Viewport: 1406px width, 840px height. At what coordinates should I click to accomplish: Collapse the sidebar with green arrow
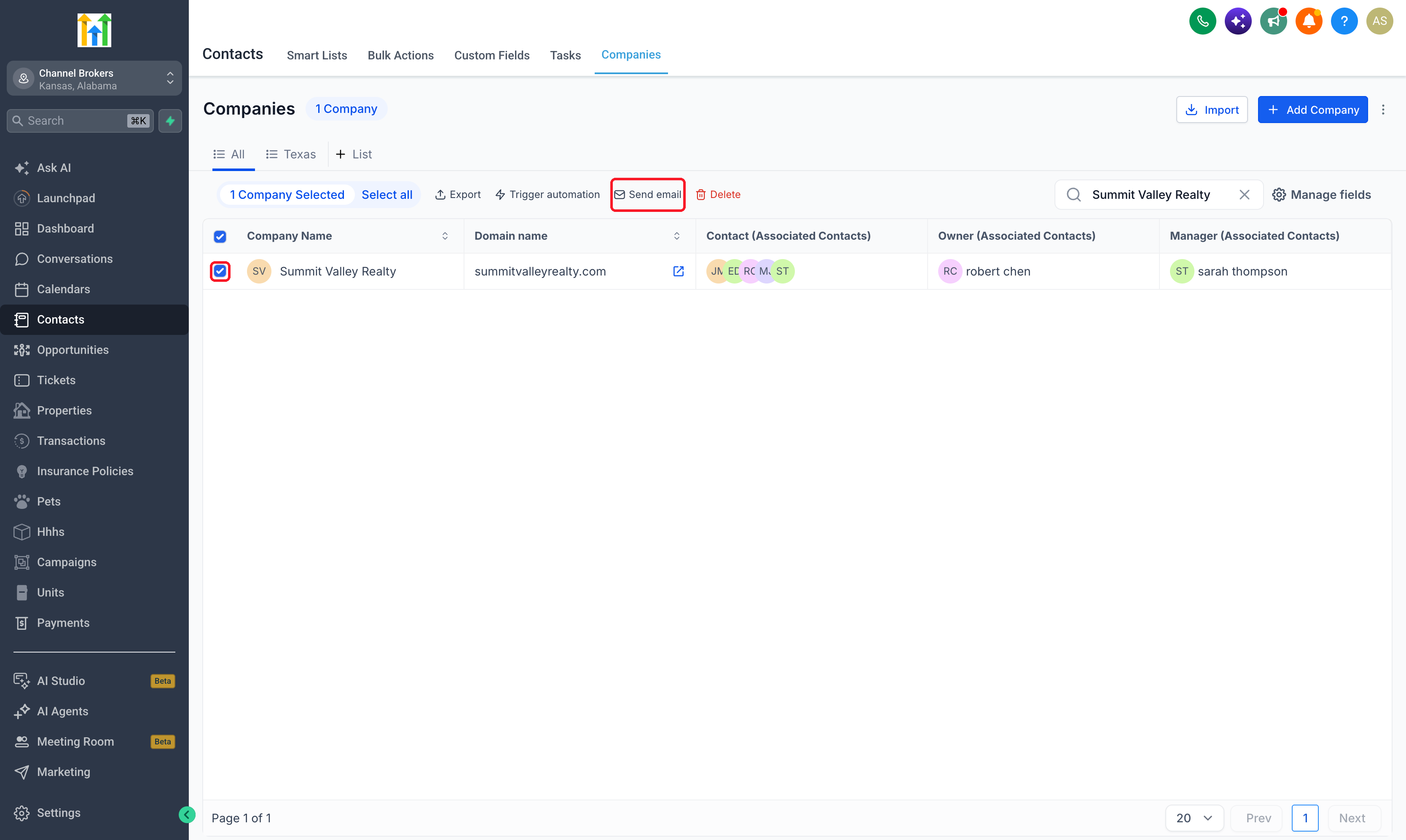point(187,815)
